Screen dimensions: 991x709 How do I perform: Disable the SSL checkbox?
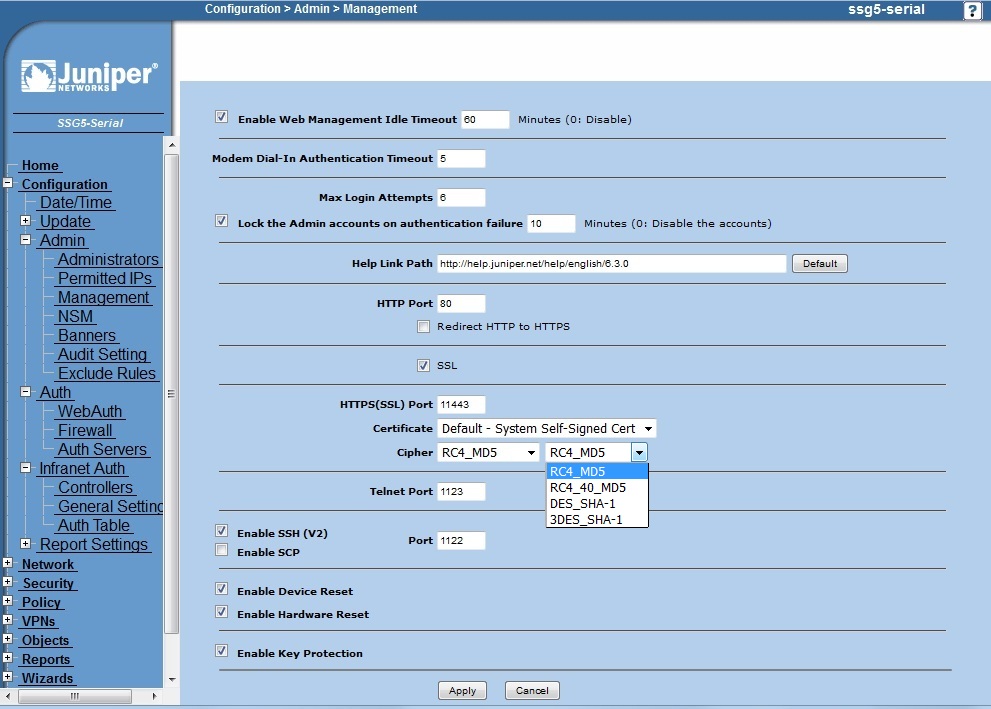tap(423, 364)
